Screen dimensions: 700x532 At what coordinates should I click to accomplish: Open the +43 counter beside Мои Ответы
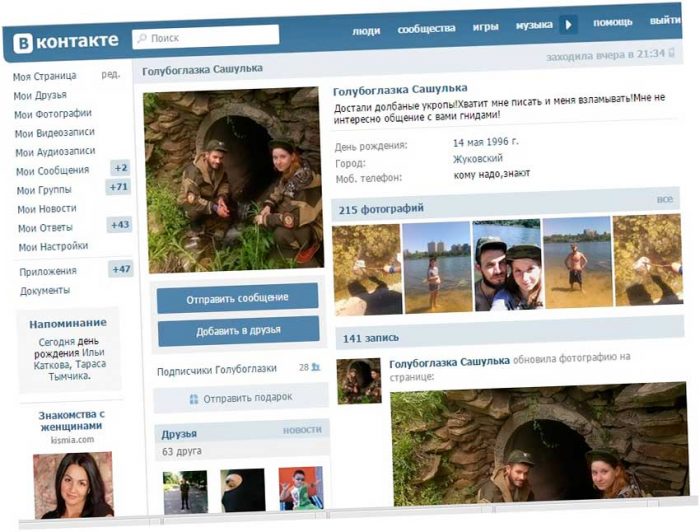120,225
